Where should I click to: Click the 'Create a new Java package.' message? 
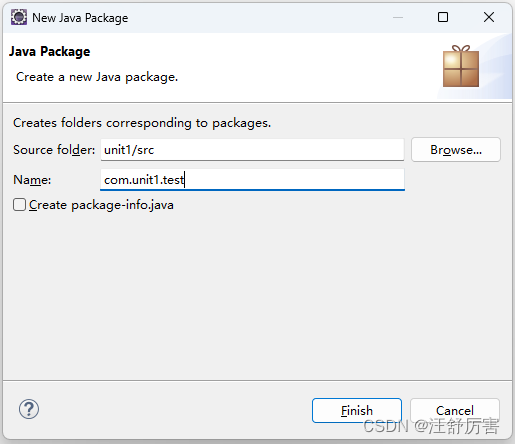tap(97, 77)
